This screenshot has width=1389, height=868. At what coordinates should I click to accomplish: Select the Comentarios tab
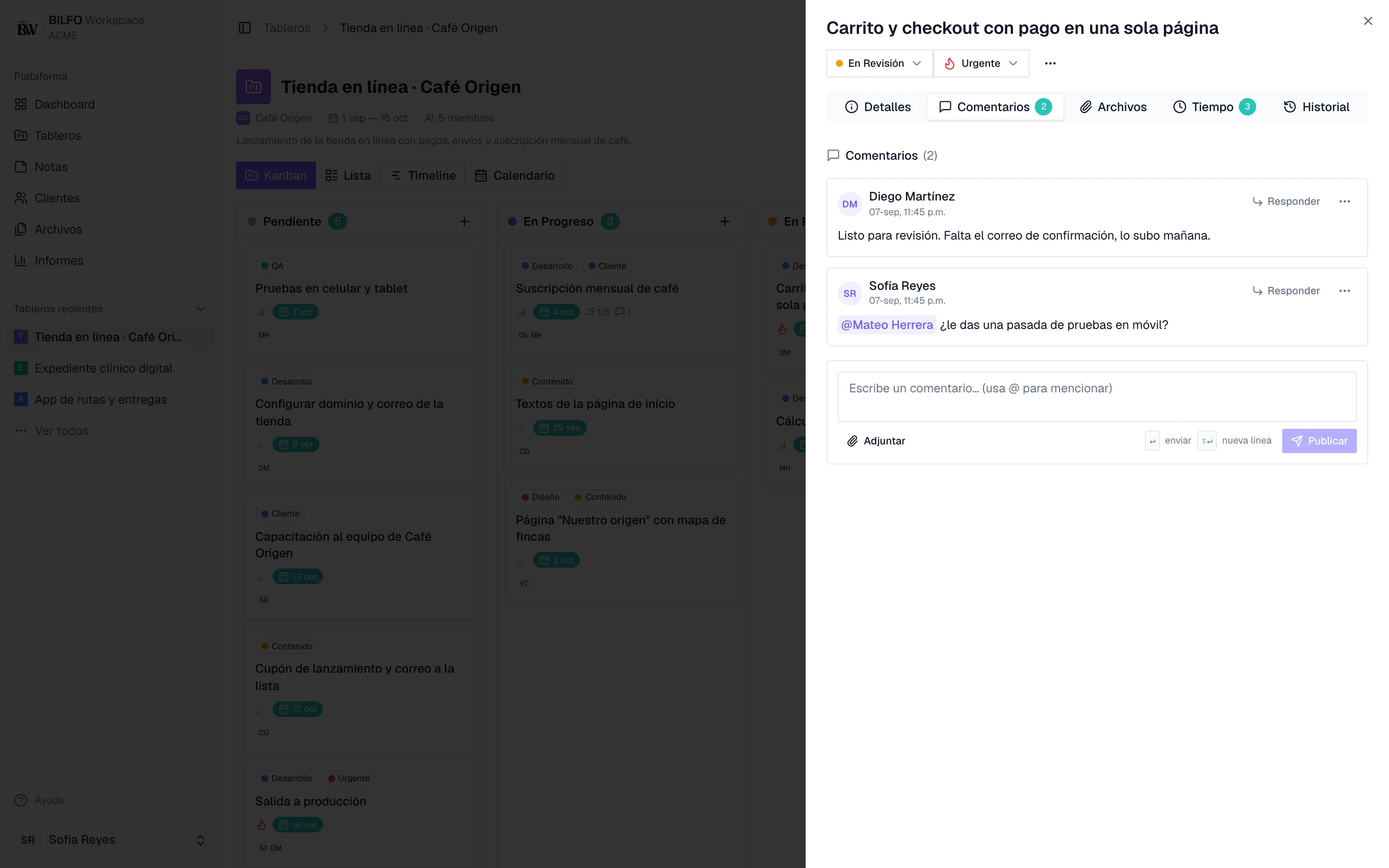995,107
